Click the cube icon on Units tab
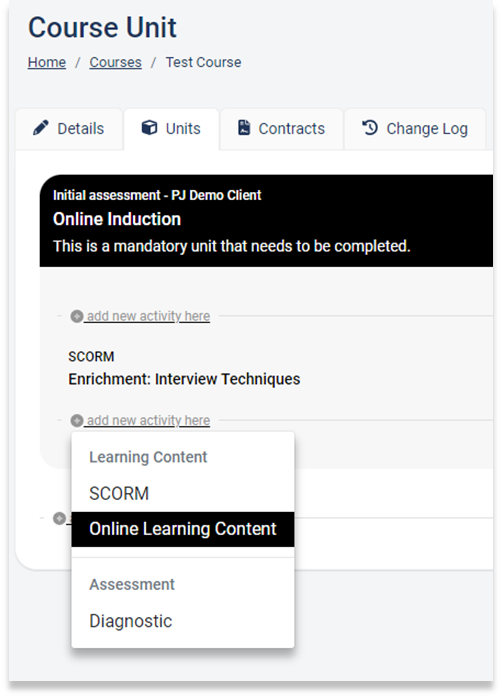Viewport: 502px width, 698px height. pos(149,128)
